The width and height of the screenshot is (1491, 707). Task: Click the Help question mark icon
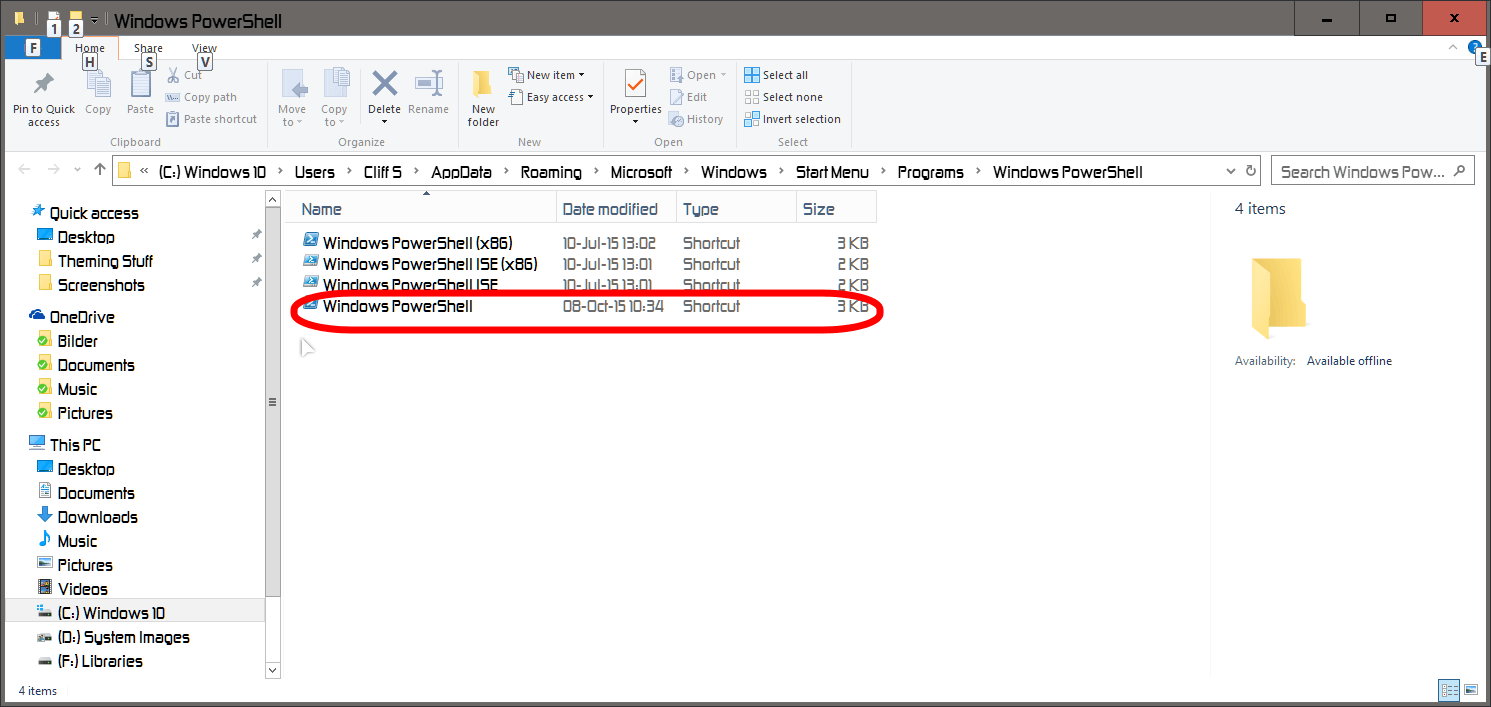coord(1474,47)
